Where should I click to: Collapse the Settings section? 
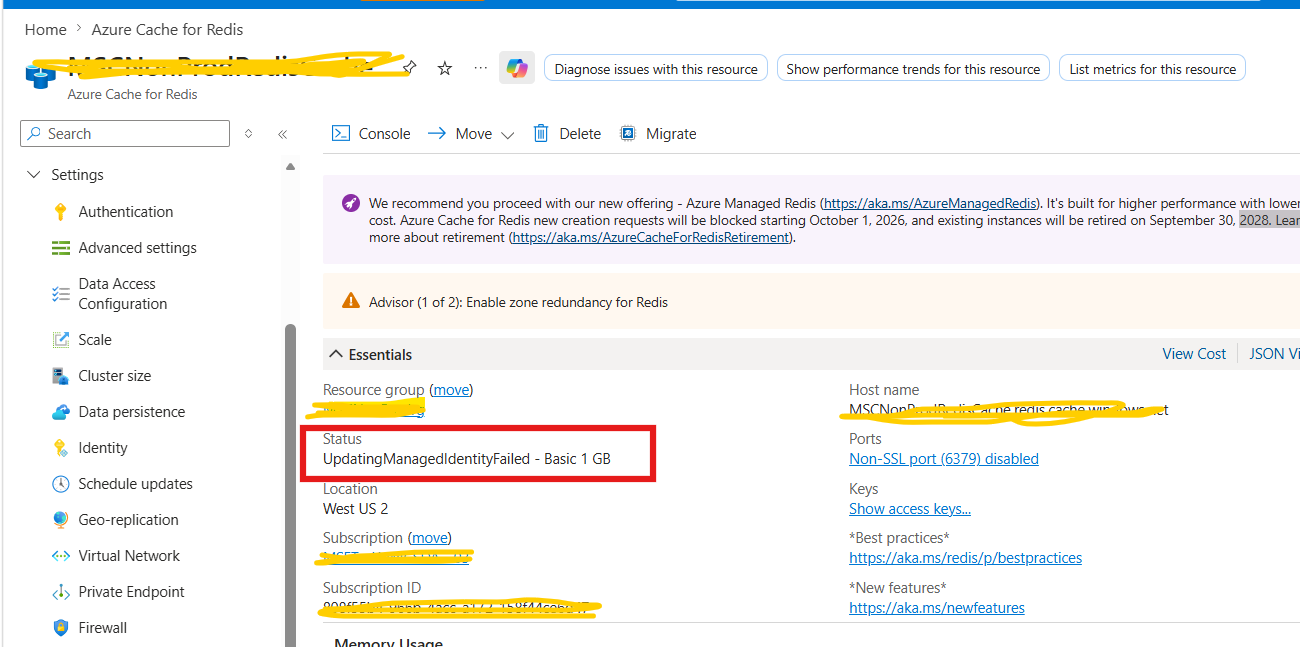click(34, 174)
